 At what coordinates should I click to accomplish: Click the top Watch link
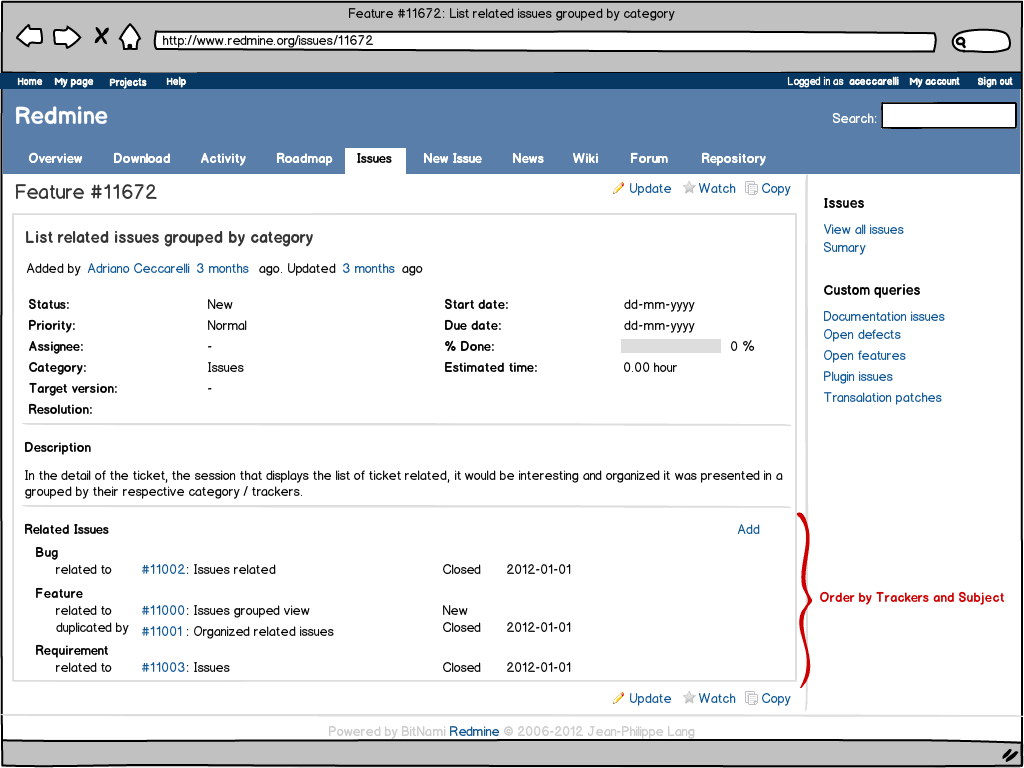coord(717,189)
